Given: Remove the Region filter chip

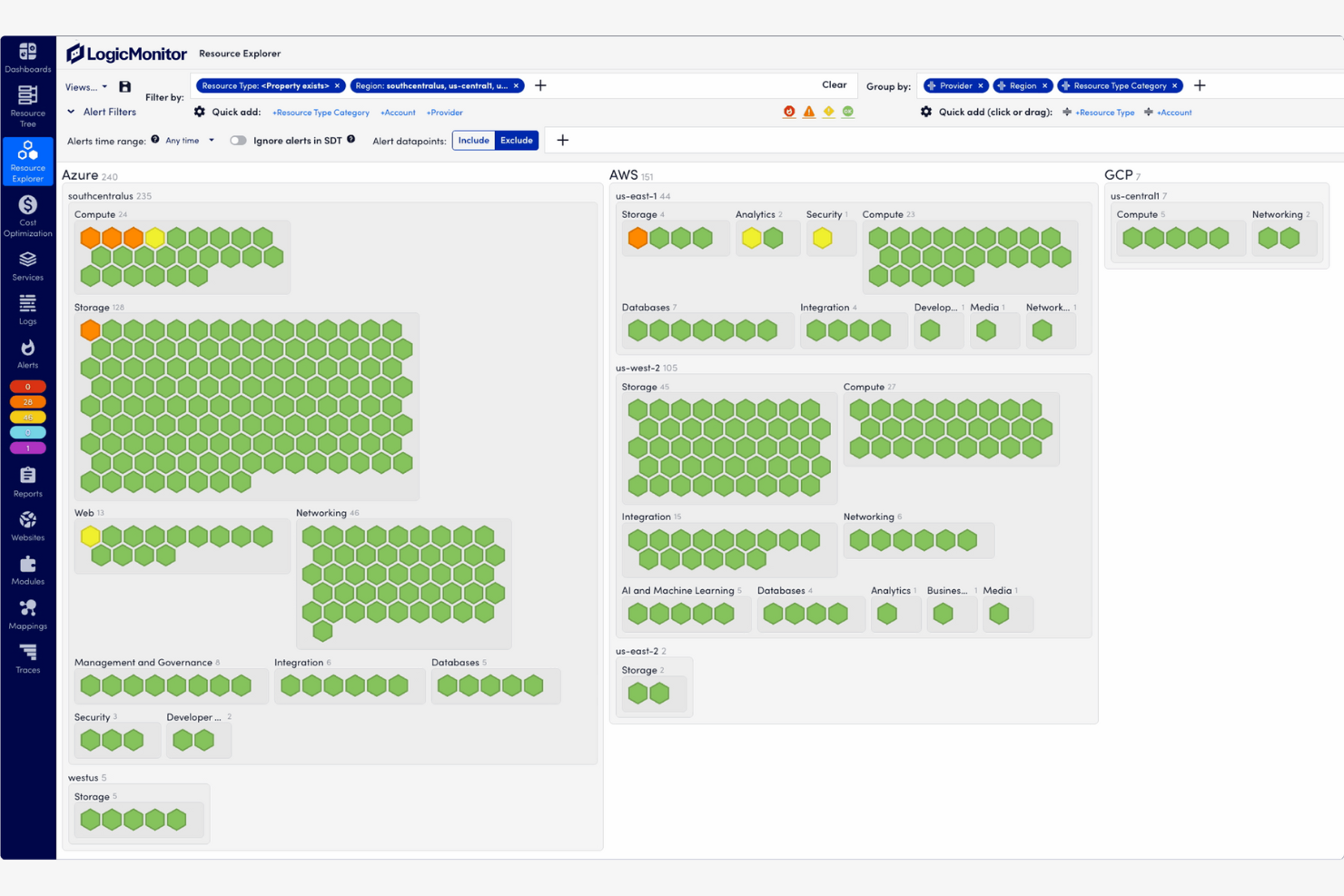Looking at the screenshot, I should (x=516, y=85).
